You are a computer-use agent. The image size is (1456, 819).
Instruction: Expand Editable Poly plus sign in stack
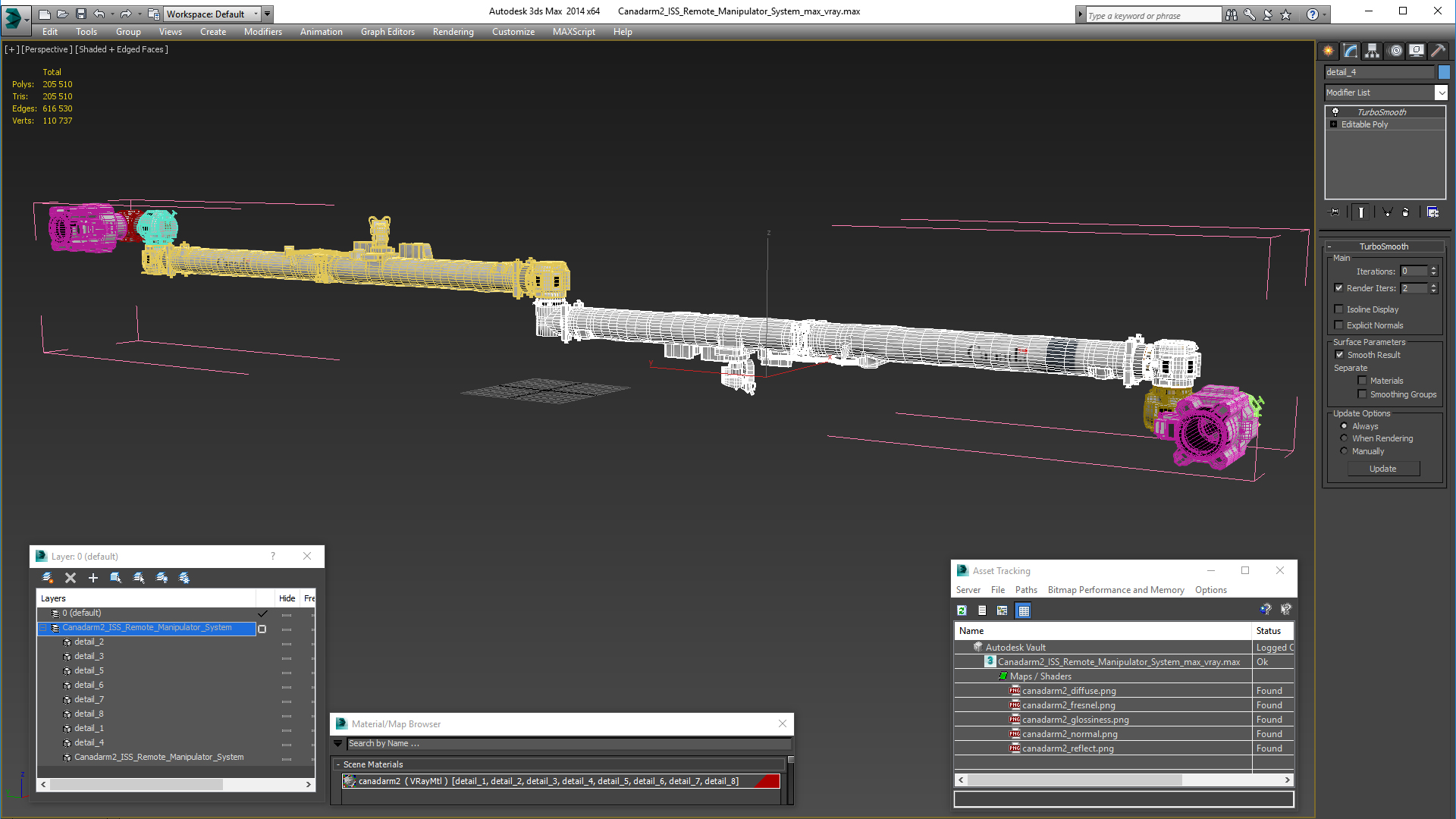click(x=1334, y=124)
